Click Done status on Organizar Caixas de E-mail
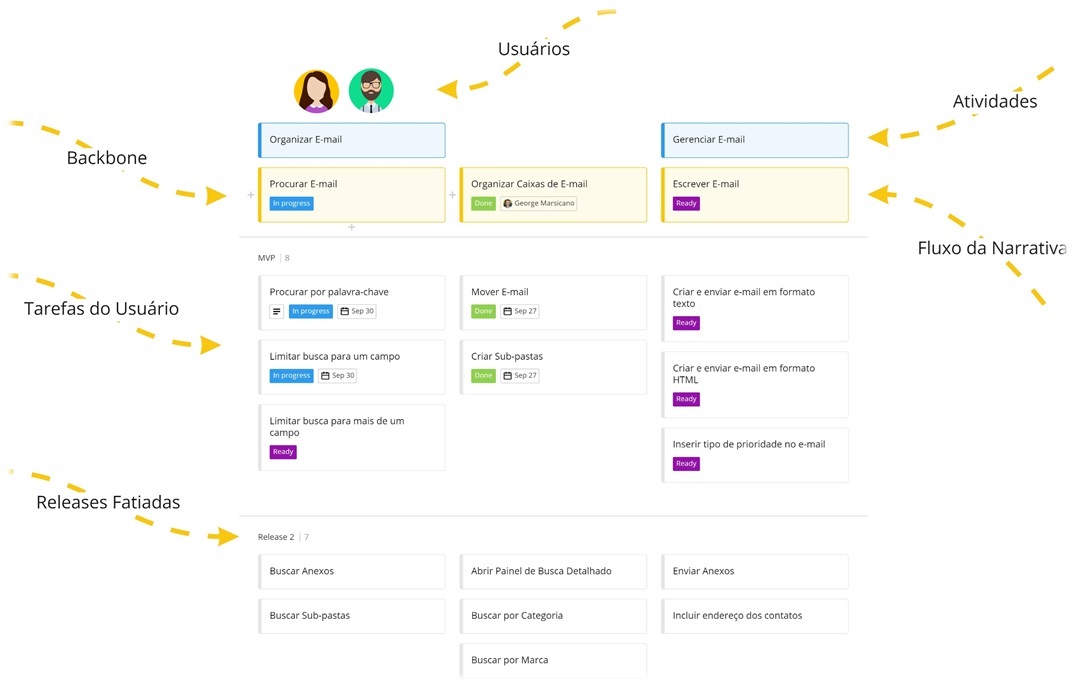1076x689 pixels. [x=483, y=203]
